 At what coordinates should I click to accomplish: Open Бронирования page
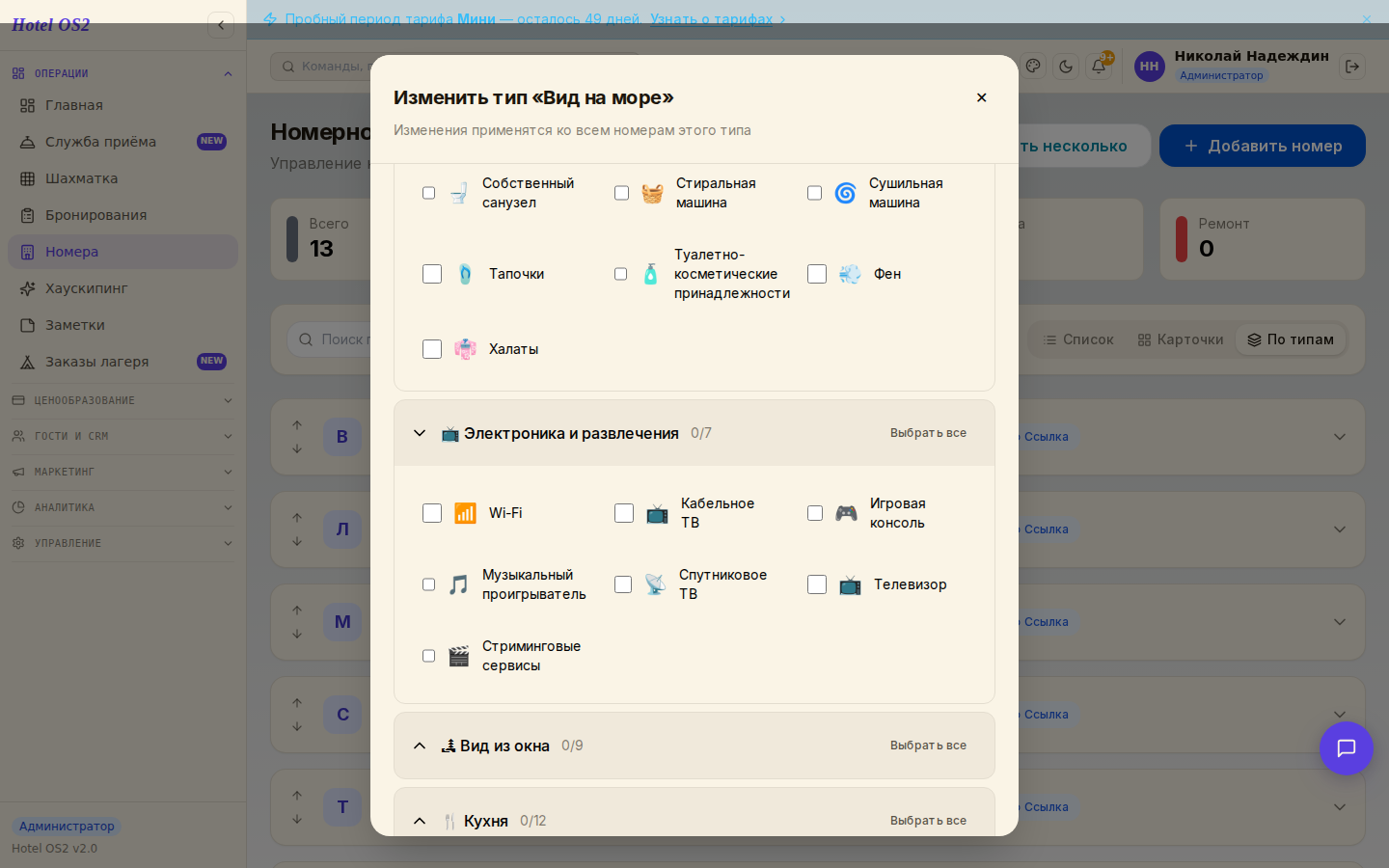(123, 215)
